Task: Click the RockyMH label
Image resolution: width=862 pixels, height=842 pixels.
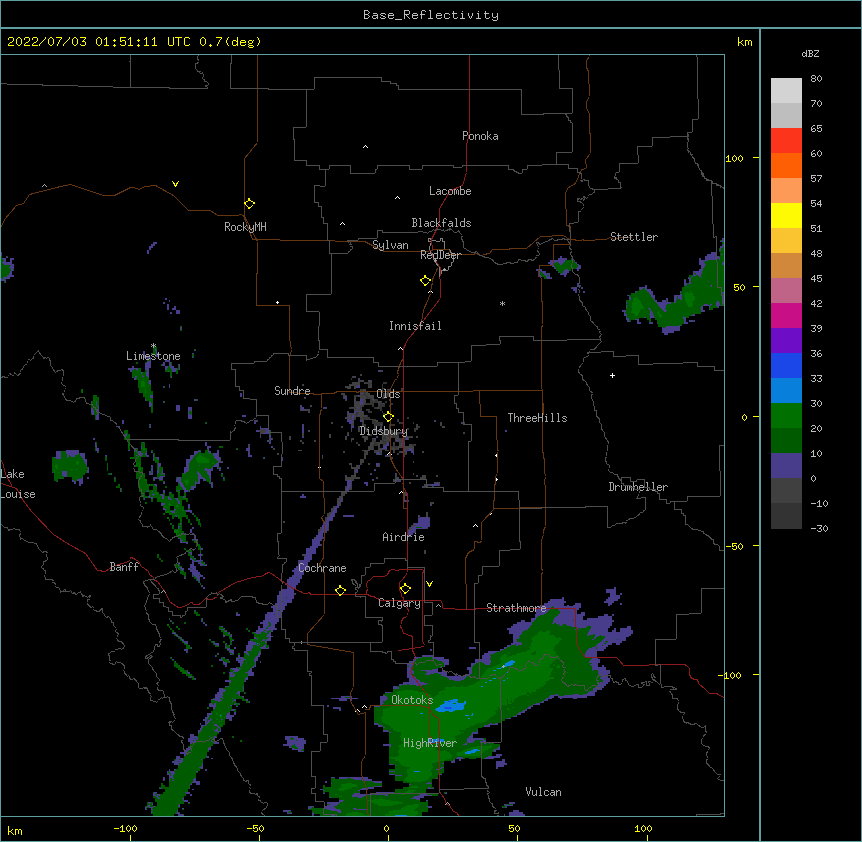Action: point(245,227)
